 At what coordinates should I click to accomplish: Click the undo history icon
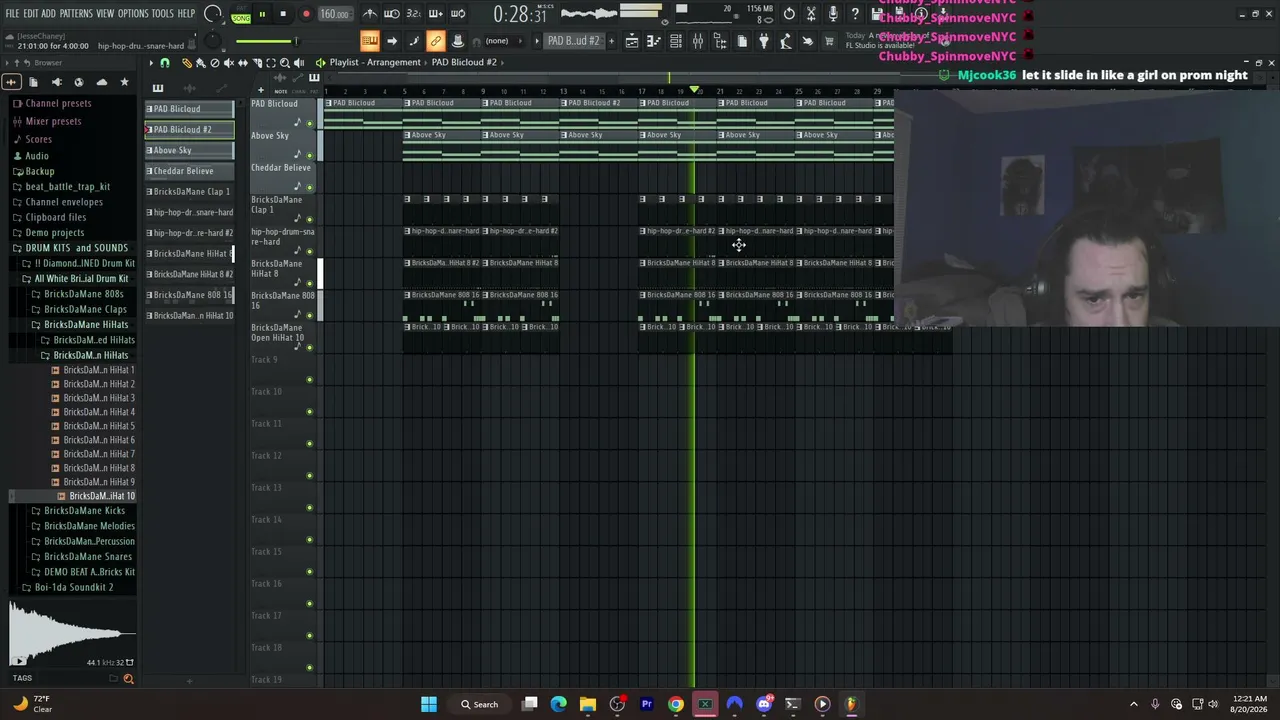click(x=789, y=14)
